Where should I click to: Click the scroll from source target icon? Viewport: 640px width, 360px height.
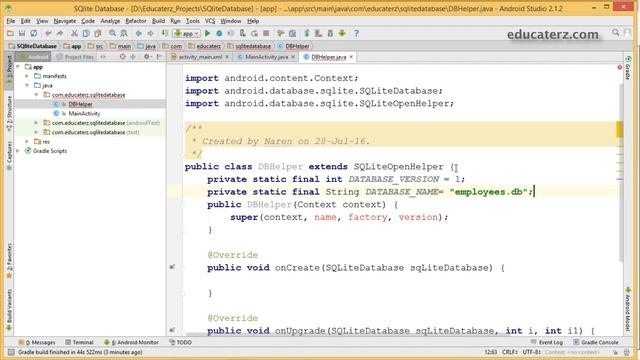coord(122,57)
